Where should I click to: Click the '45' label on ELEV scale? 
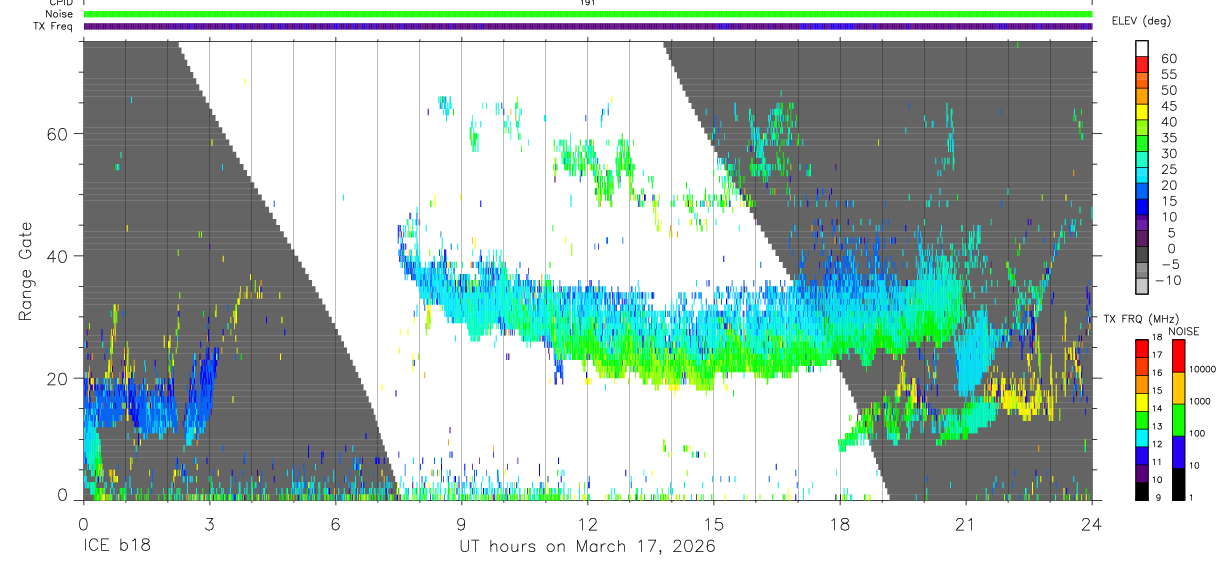(1168, 106)
